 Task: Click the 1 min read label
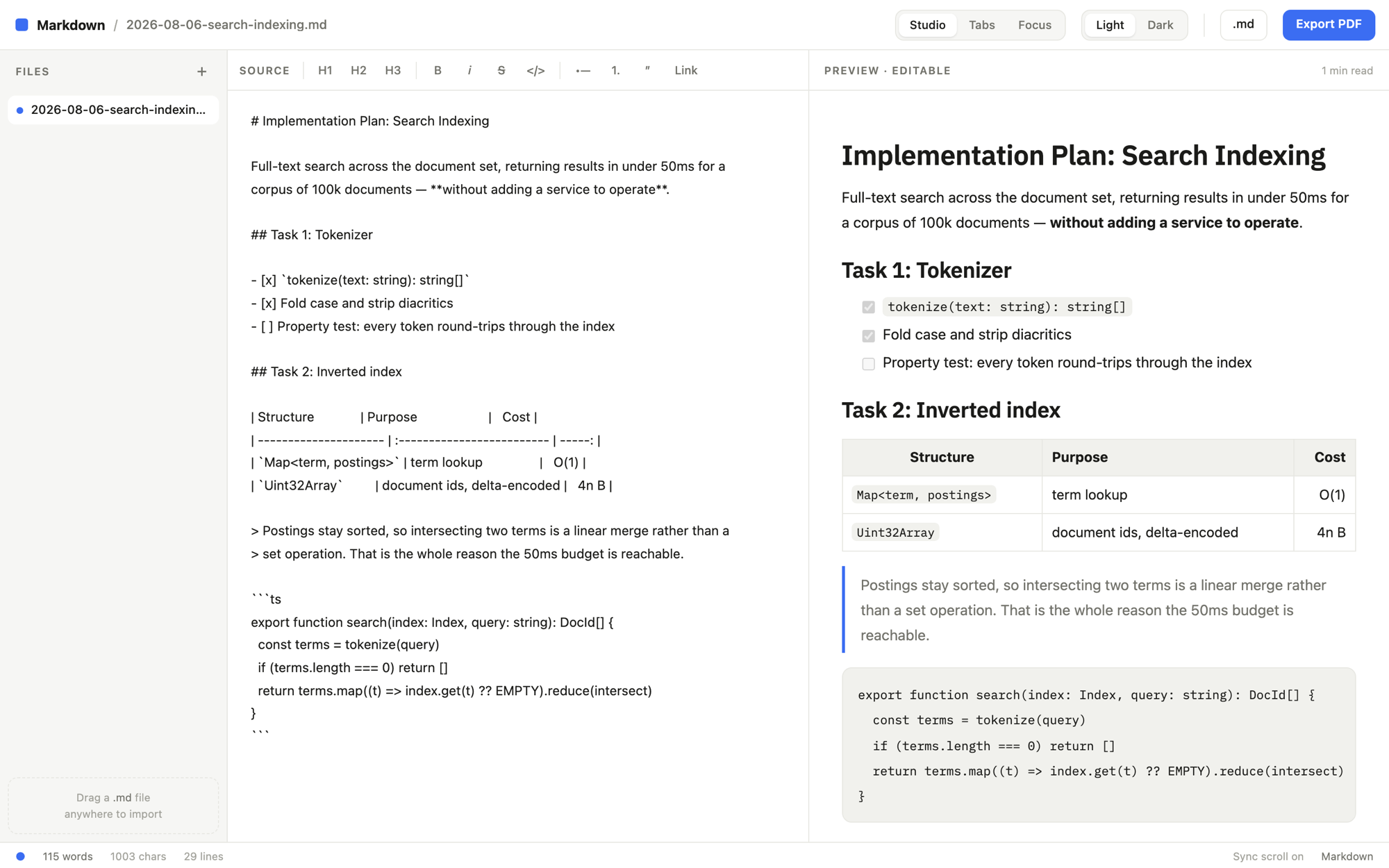tap(1347, 71)
